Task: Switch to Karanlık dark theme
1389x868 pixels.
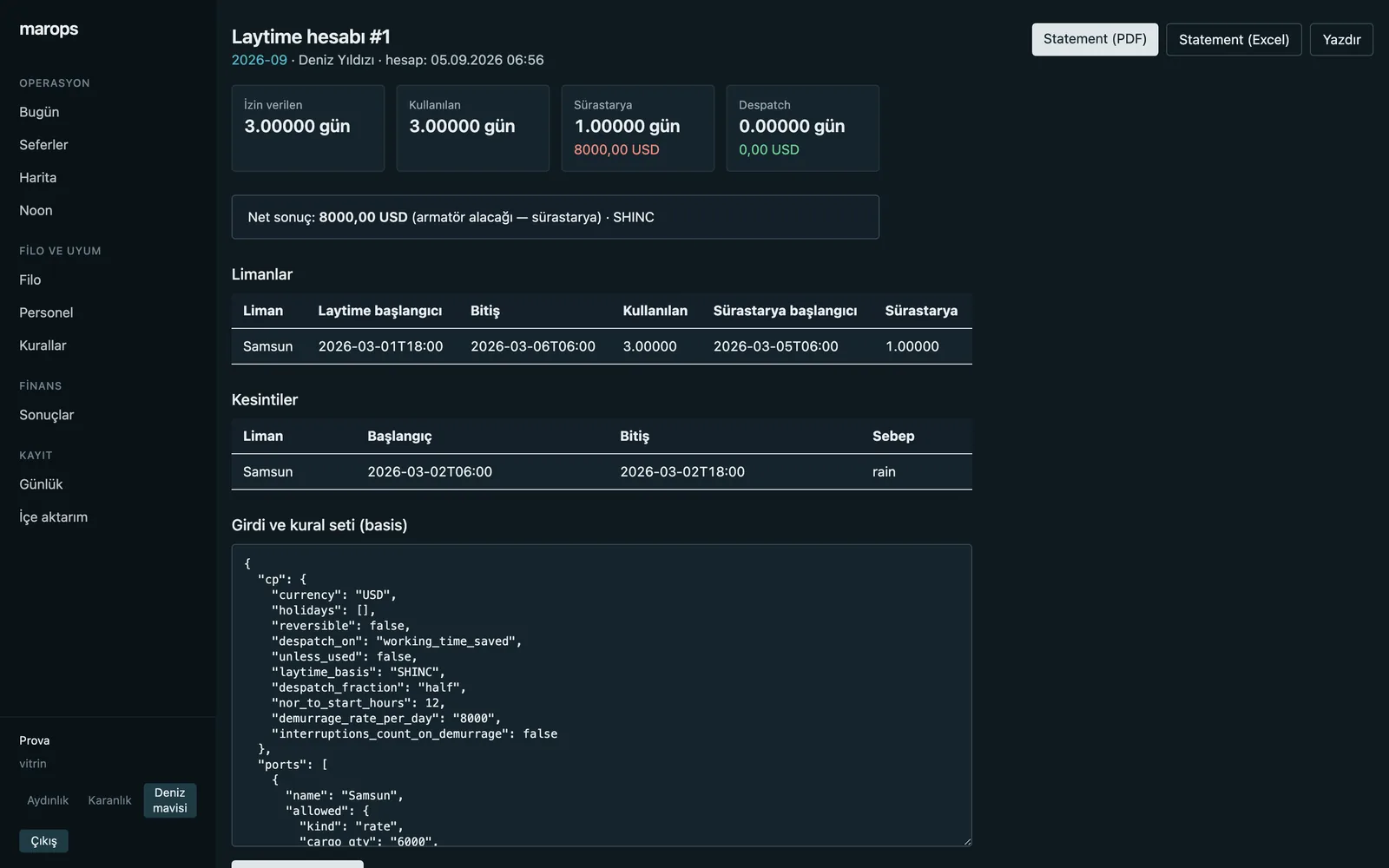Action: (x=109, y=800)
